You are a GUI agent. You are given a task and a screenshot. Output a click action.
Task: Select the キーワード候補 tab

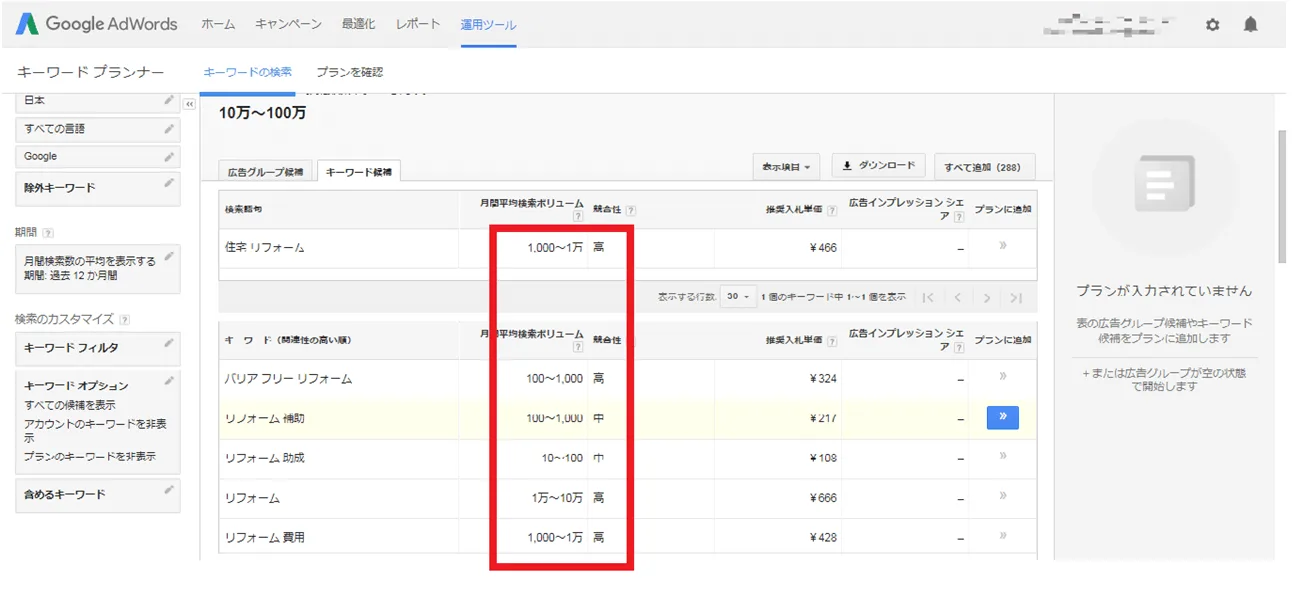[x=359, y=171]
